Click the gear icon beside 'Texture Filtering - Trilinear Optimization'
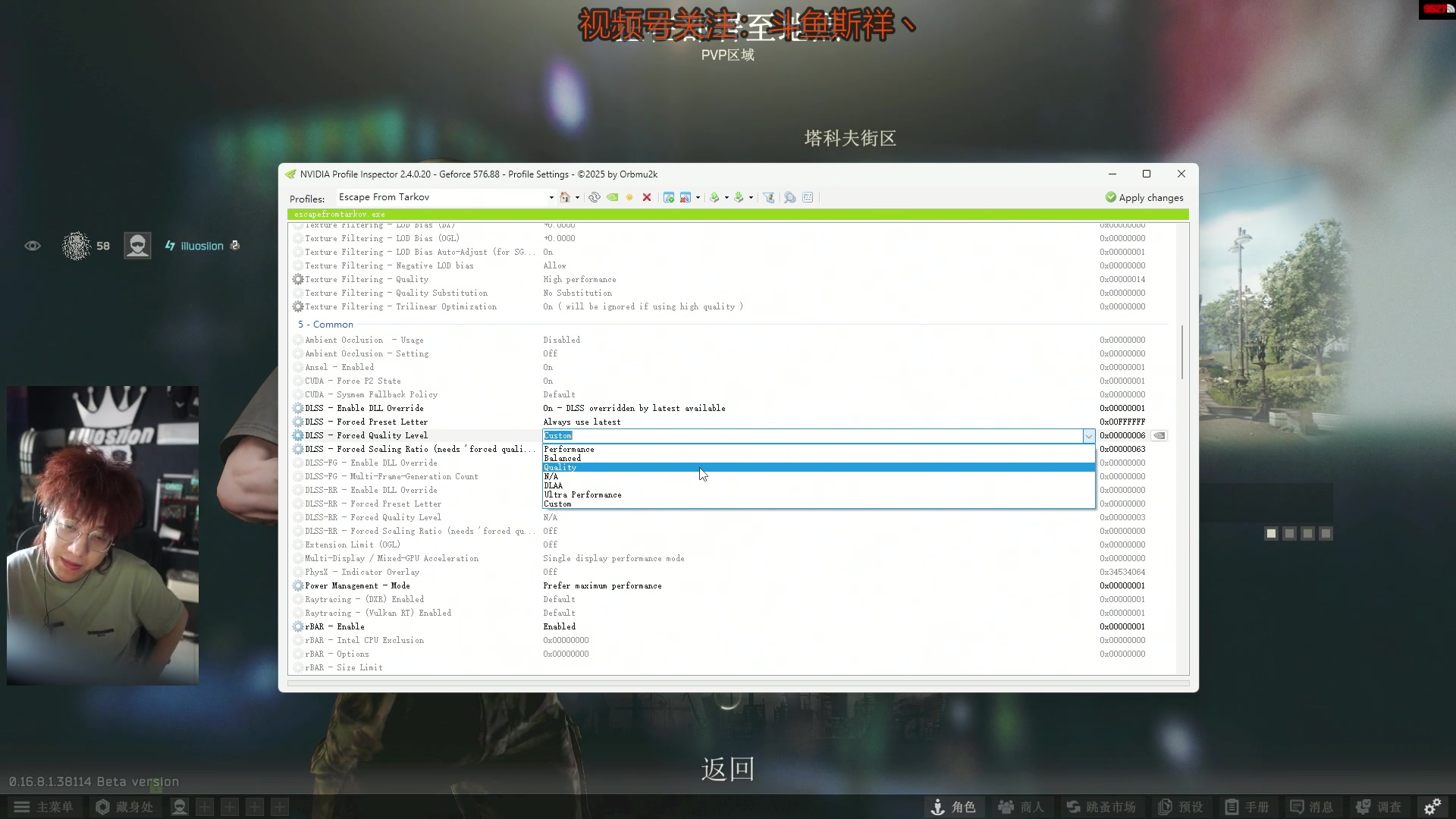The image size is (1456, 819). coord(298,306)
